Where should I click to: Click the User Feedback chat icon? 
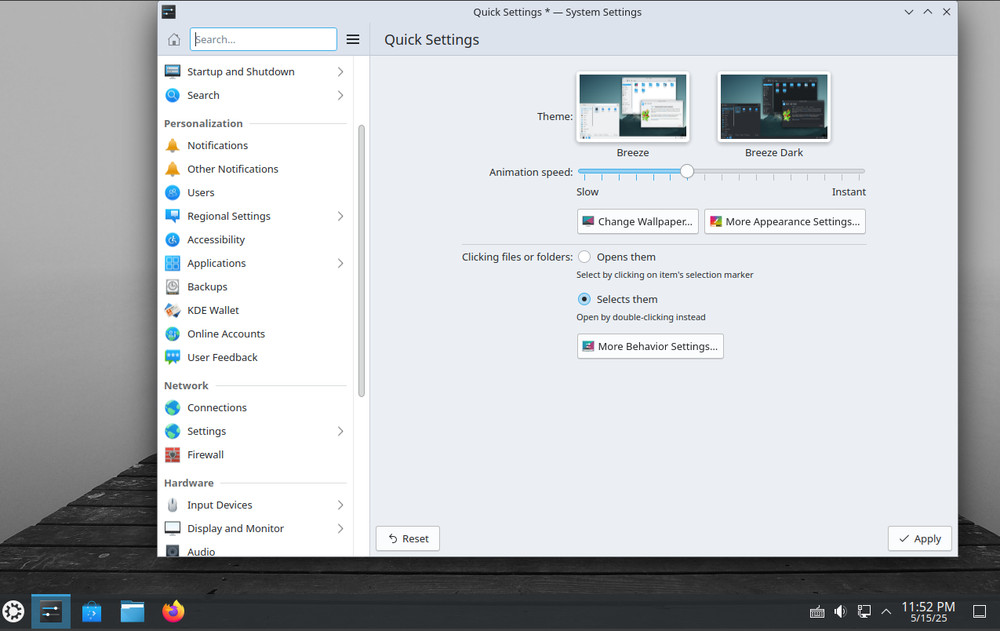[x=172, y=357]
